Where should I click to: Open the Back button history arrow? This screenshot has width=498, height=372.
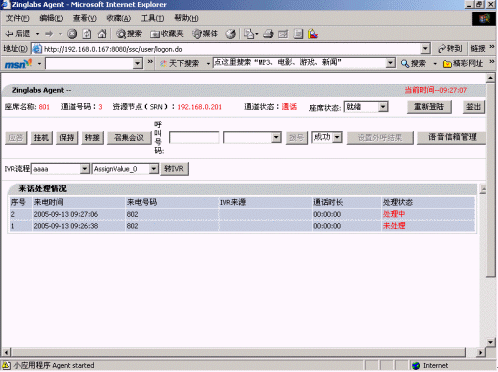(x=37, y=34)
